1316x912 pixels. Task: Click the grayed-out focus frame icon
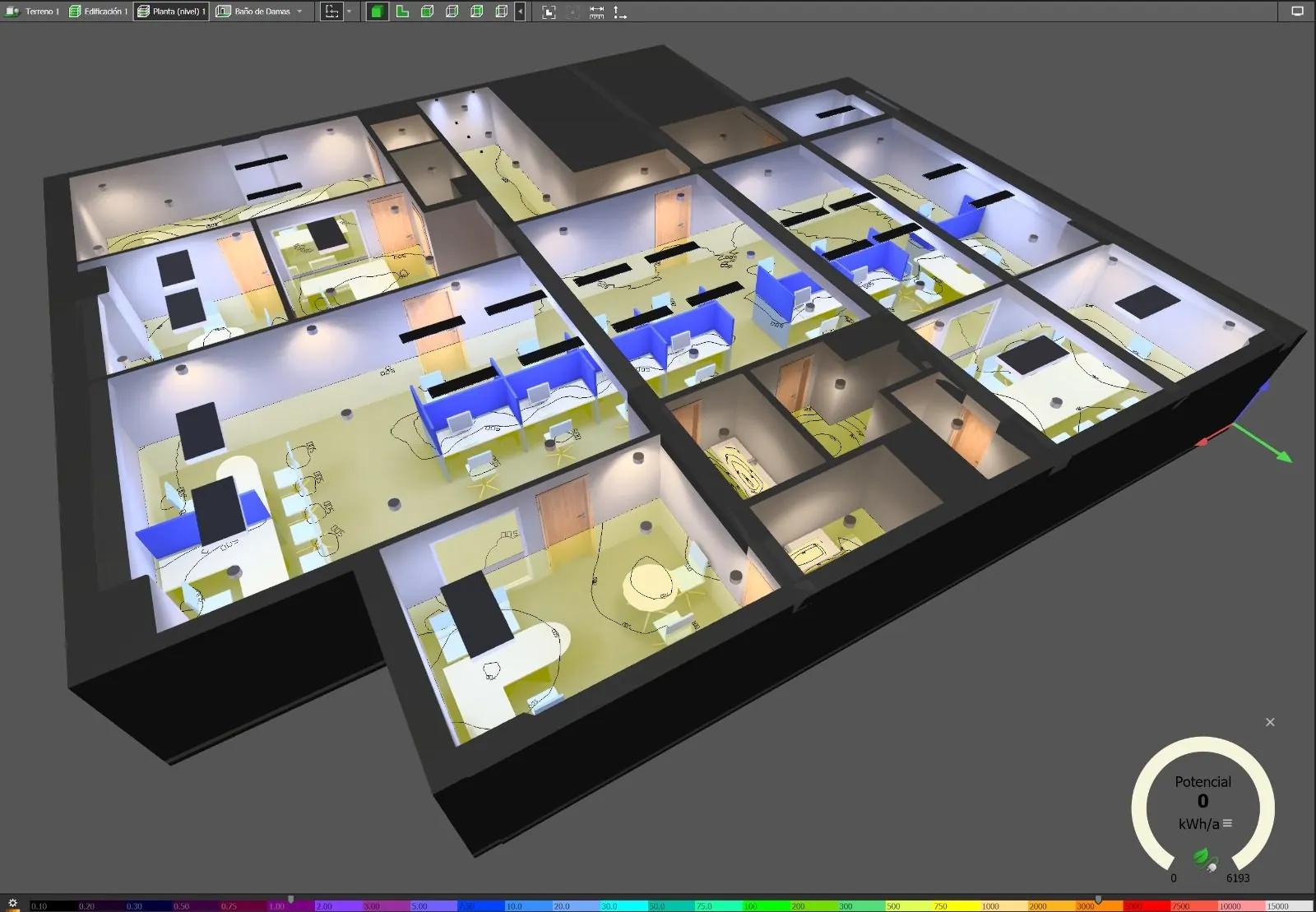point(572,12)
